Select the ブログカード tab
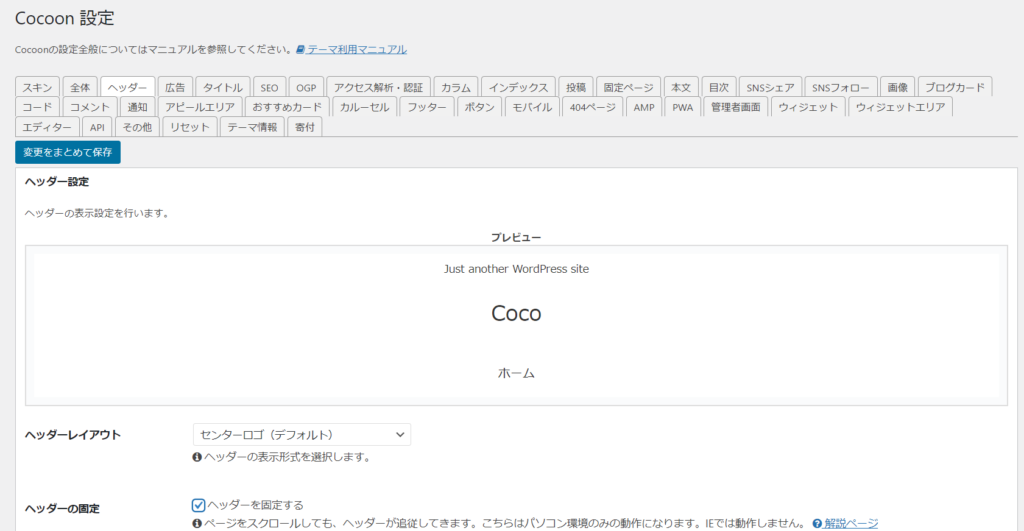 (x=954, y=87)
